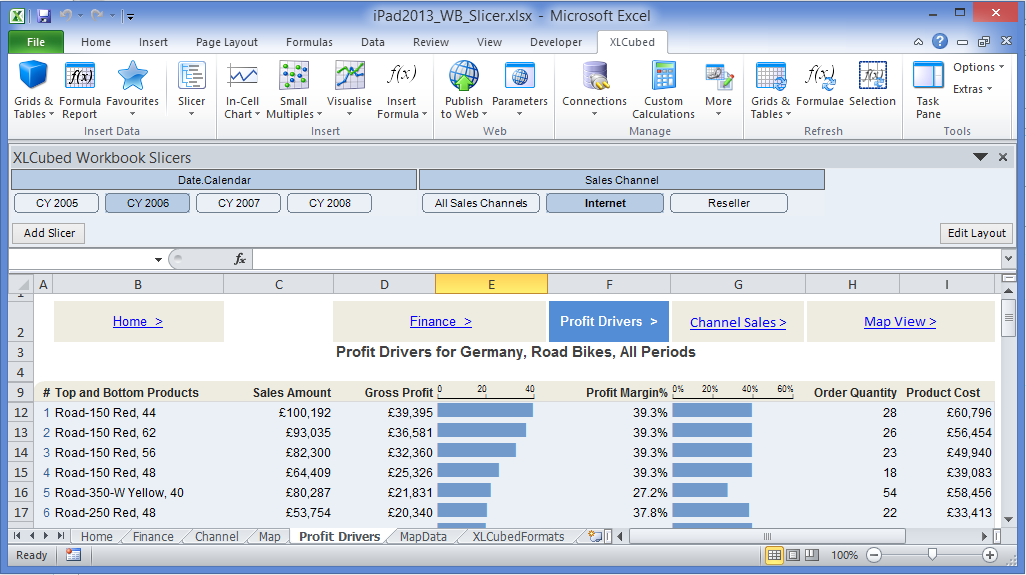
Task: Open the Parameters tool
Action: (x=520, y=90)
